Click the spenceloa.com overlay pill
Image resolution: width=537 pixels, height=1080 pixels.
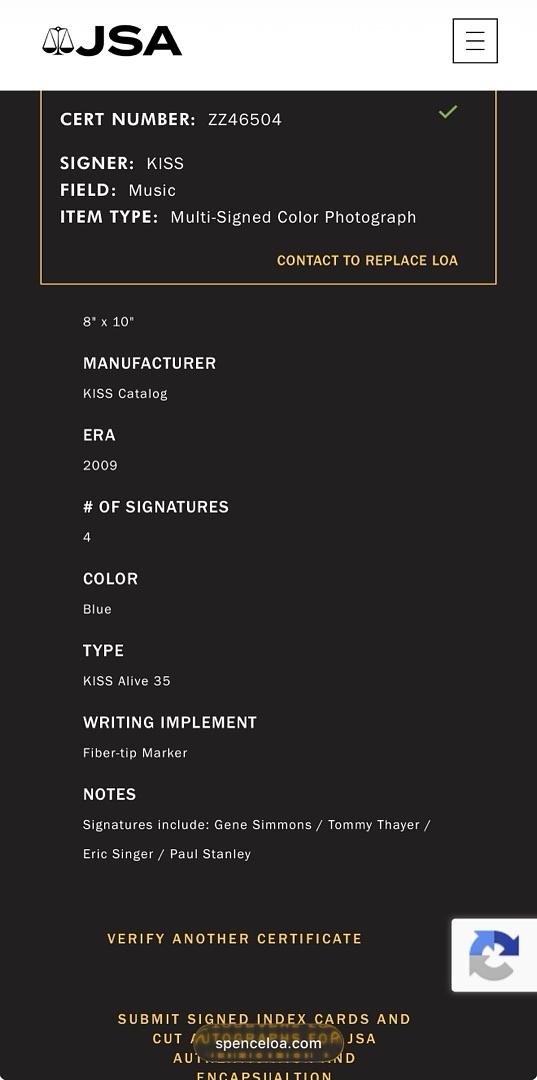coord(268,1043)
